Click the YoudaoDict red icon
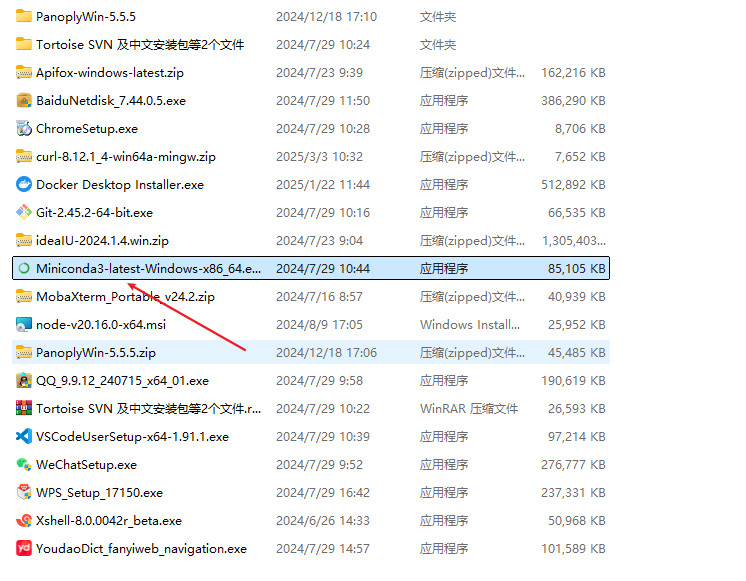Image resolution: width=746 pixels, height=581 pixels. tap(24, 549)
